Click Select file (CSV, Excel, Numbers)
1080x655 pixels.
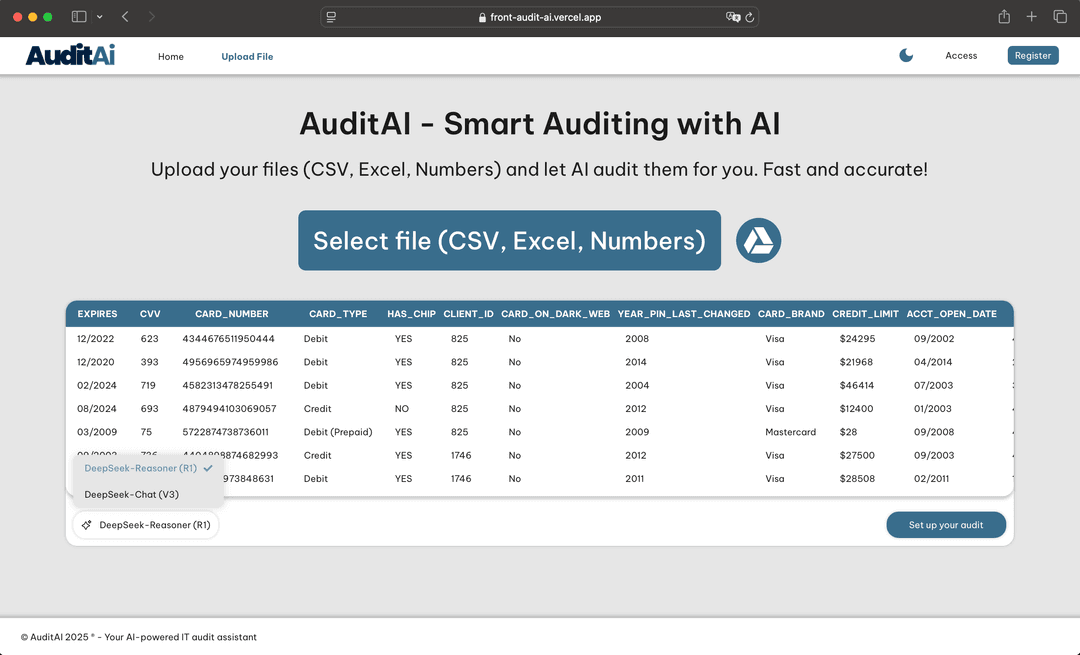[509, 240]
